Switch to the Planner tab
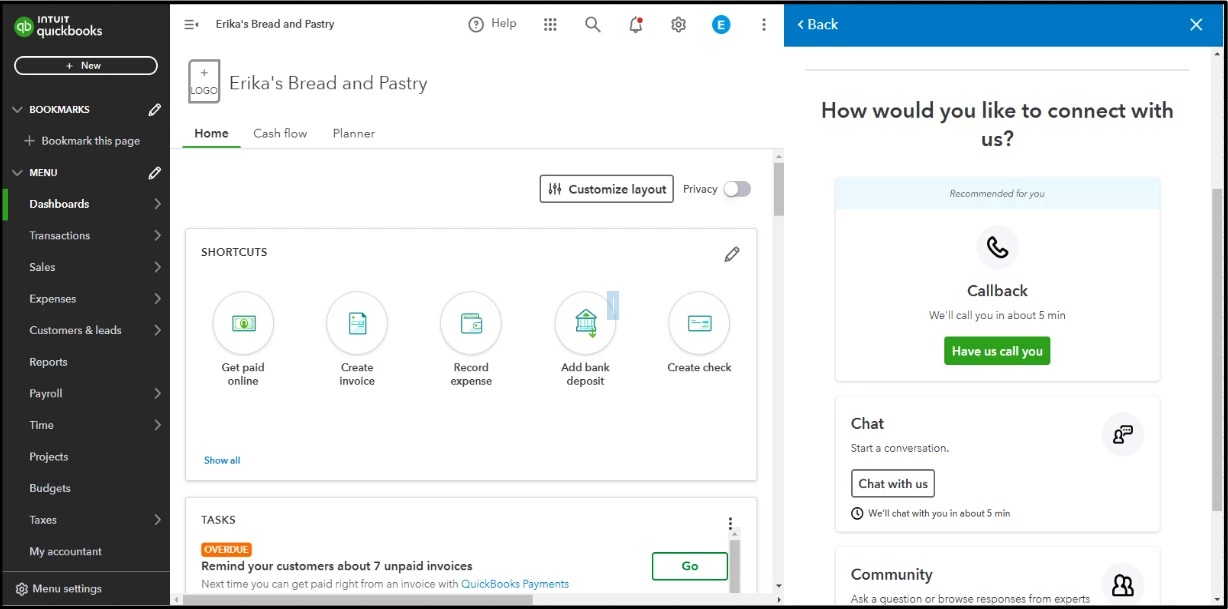The width and height of the screenshot is (1228, 609). 354,133
